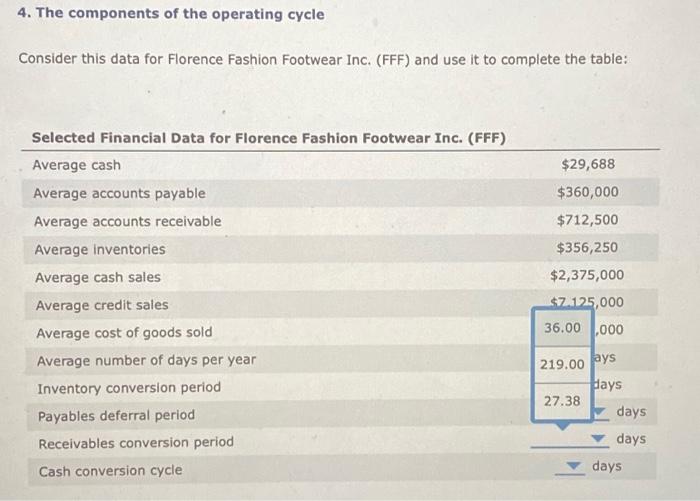
Task: Click the Payables deferral period row label
Action: click(x=116, y=415)
